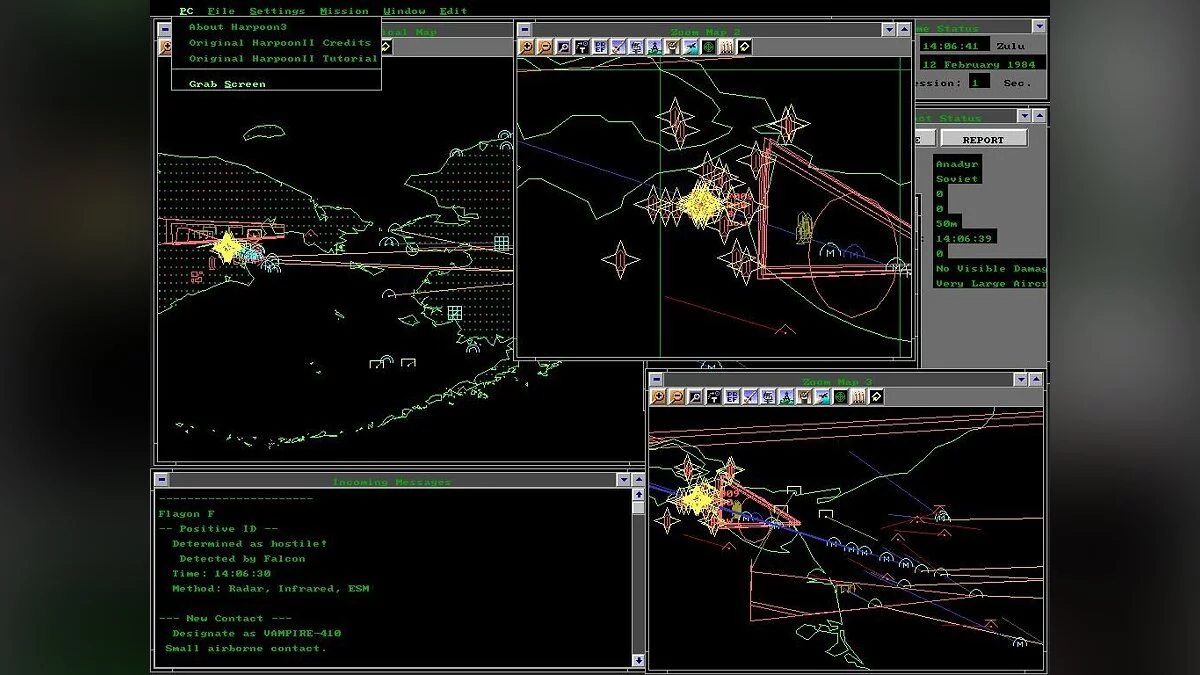Click fourth dark tracking icon in Zoom Map 2
The height and width of the screenshot is (675, 1200).
pyautogui.click(x=582, y=47)
